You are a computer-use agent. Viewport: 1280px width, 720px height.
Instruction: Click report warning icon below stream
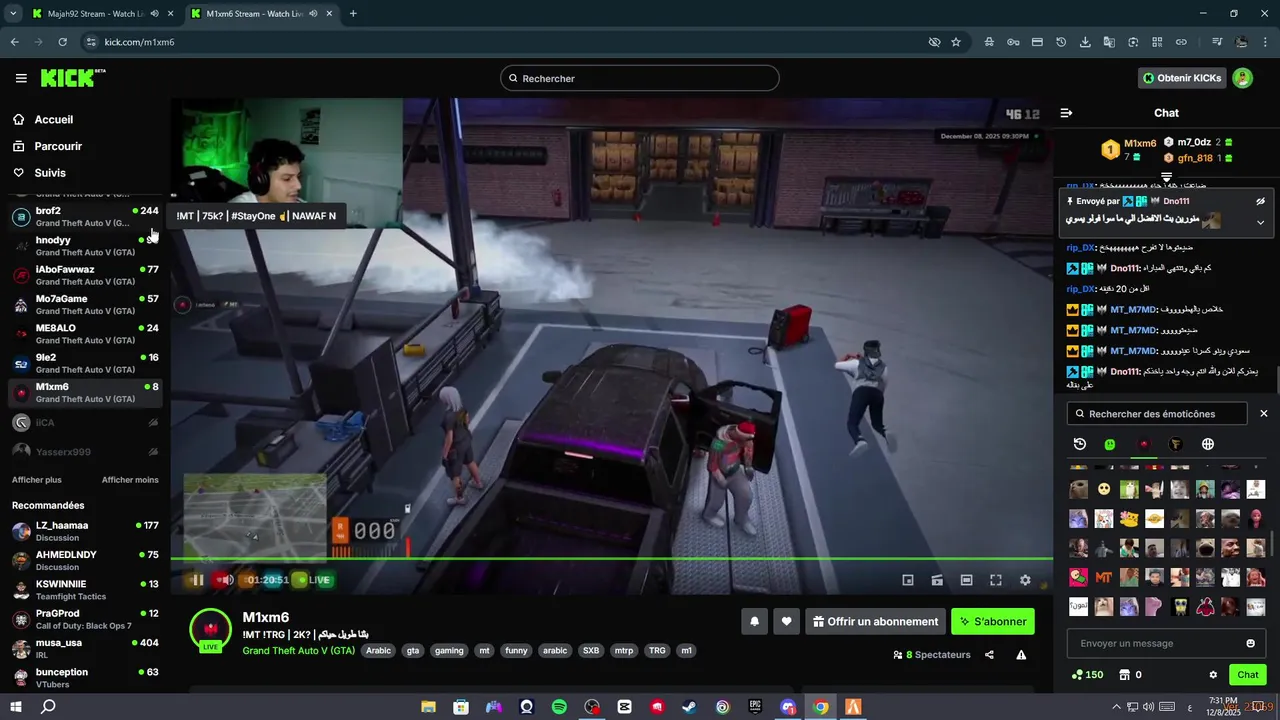pyautogui.click(x=1021, y=655)
